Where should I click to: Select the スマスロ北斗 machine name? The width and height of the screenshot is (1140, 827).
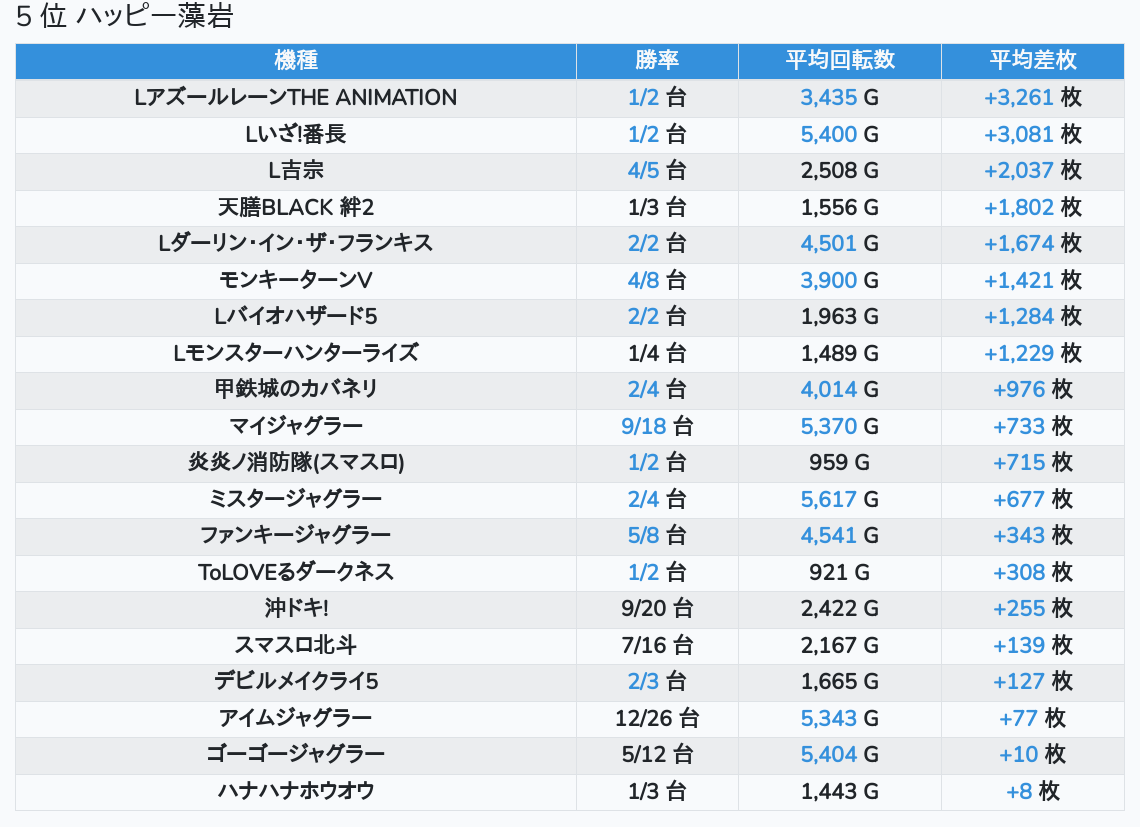click(x=296, y=645)
